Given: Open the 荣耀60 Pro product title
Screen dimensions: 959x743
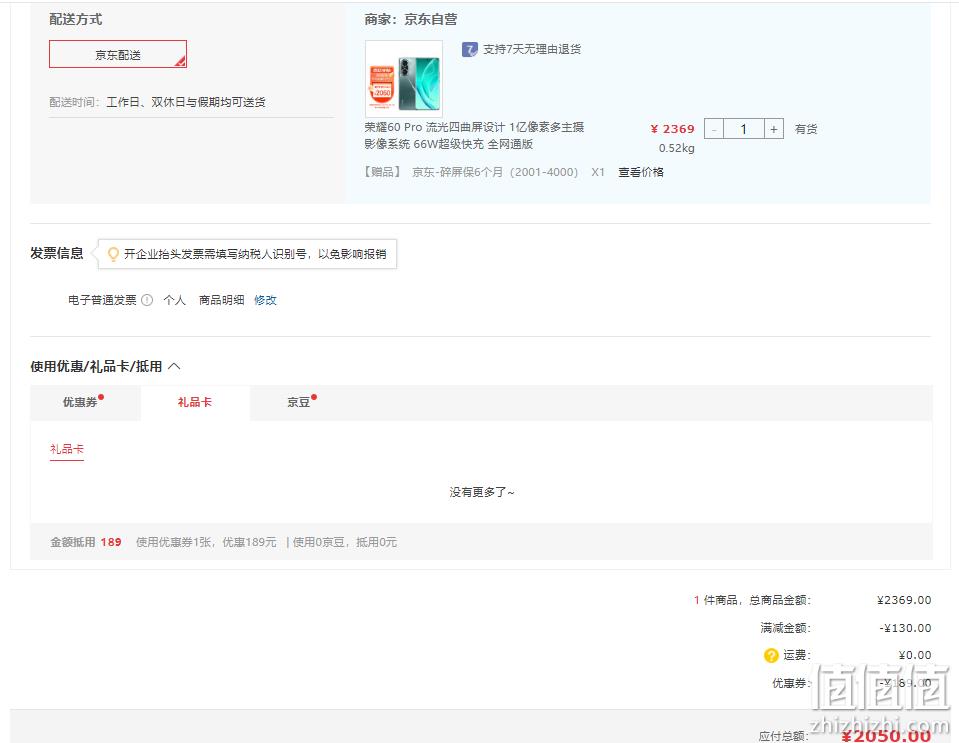Looking at the screenshot, I should [474, 136].
